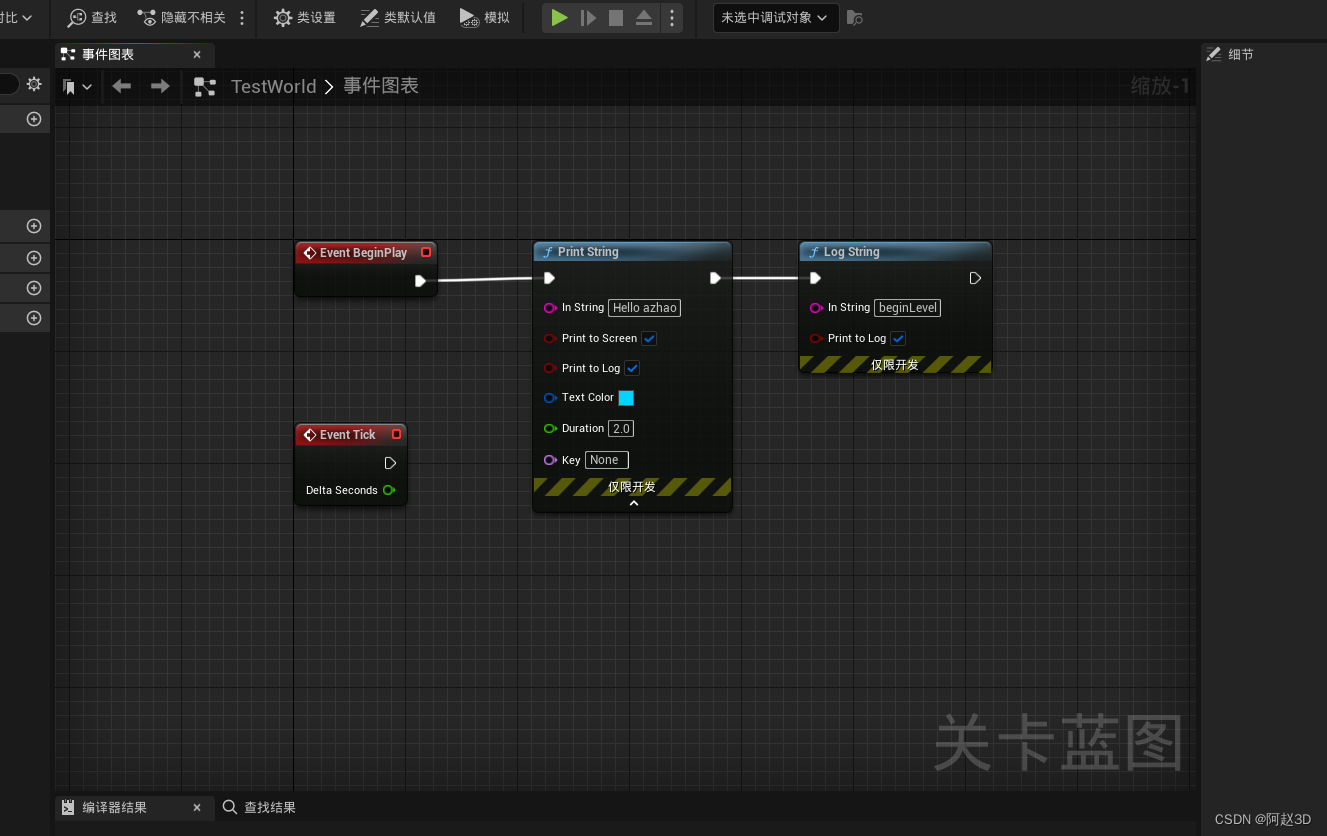The image size is (1327, 836).
Task: Click the Stop playback button
Action: (616, 18)
